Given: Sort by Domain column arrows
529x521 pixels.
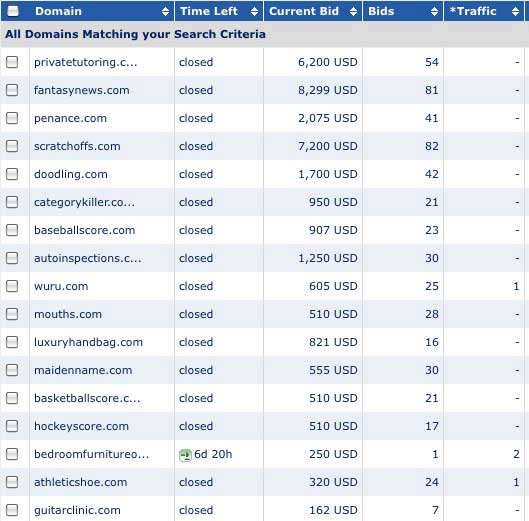Looking at the screenshot, I should click(165, 11).
